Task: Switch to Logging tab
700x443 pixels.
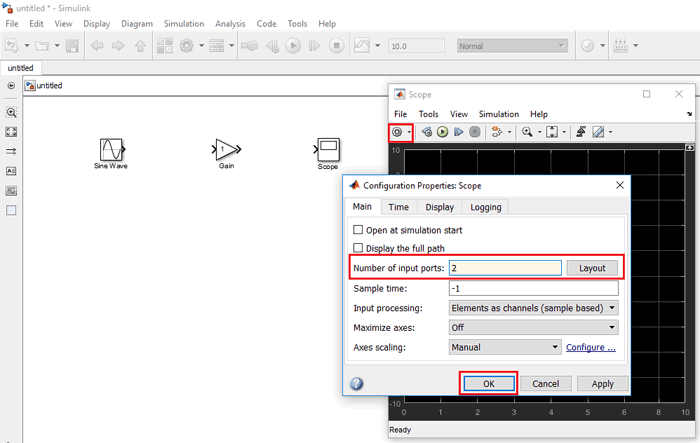Action: coord(486,207)
